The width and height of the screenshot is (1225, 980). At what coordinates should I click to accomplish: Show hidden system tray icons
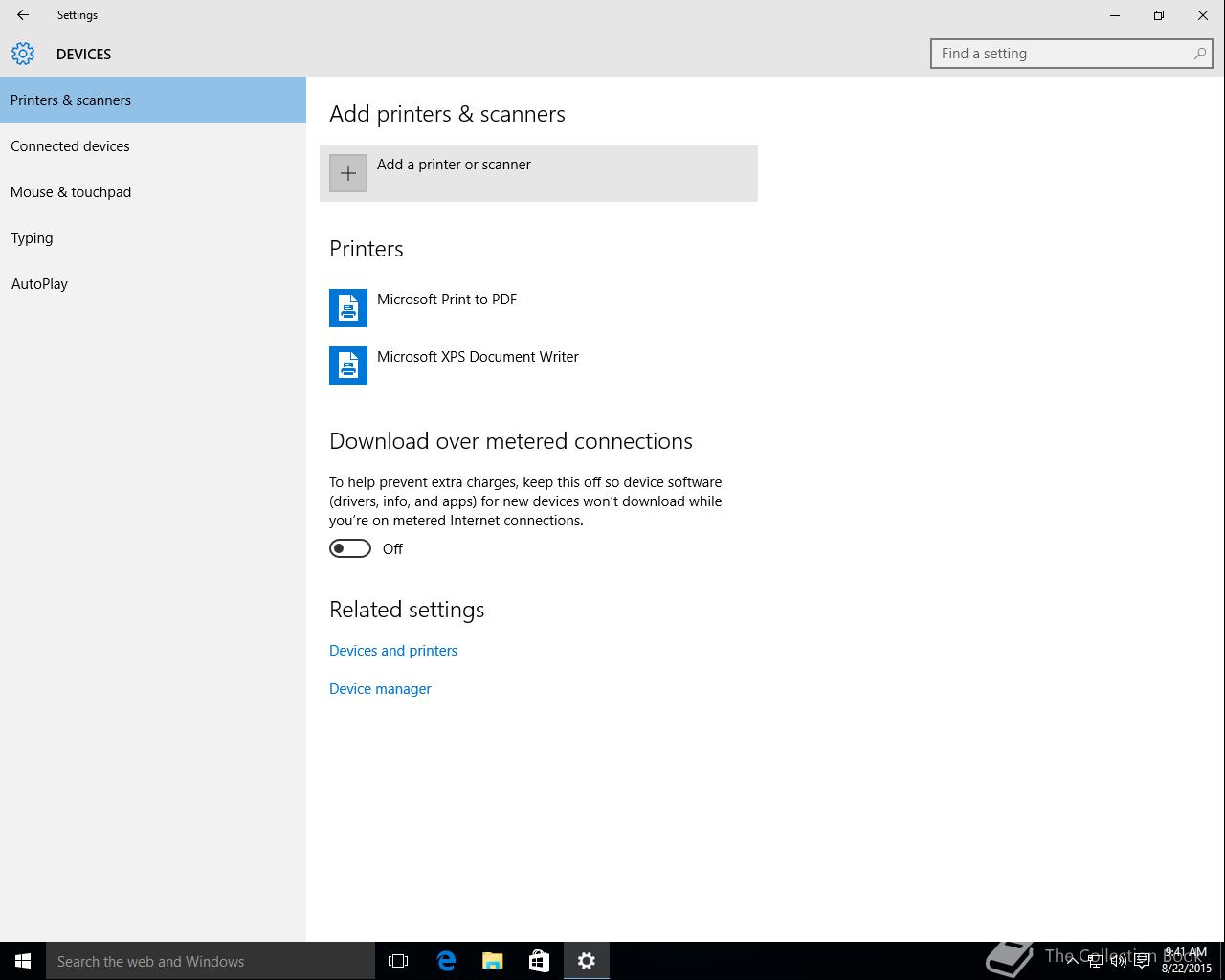(x=1072, y=961)
